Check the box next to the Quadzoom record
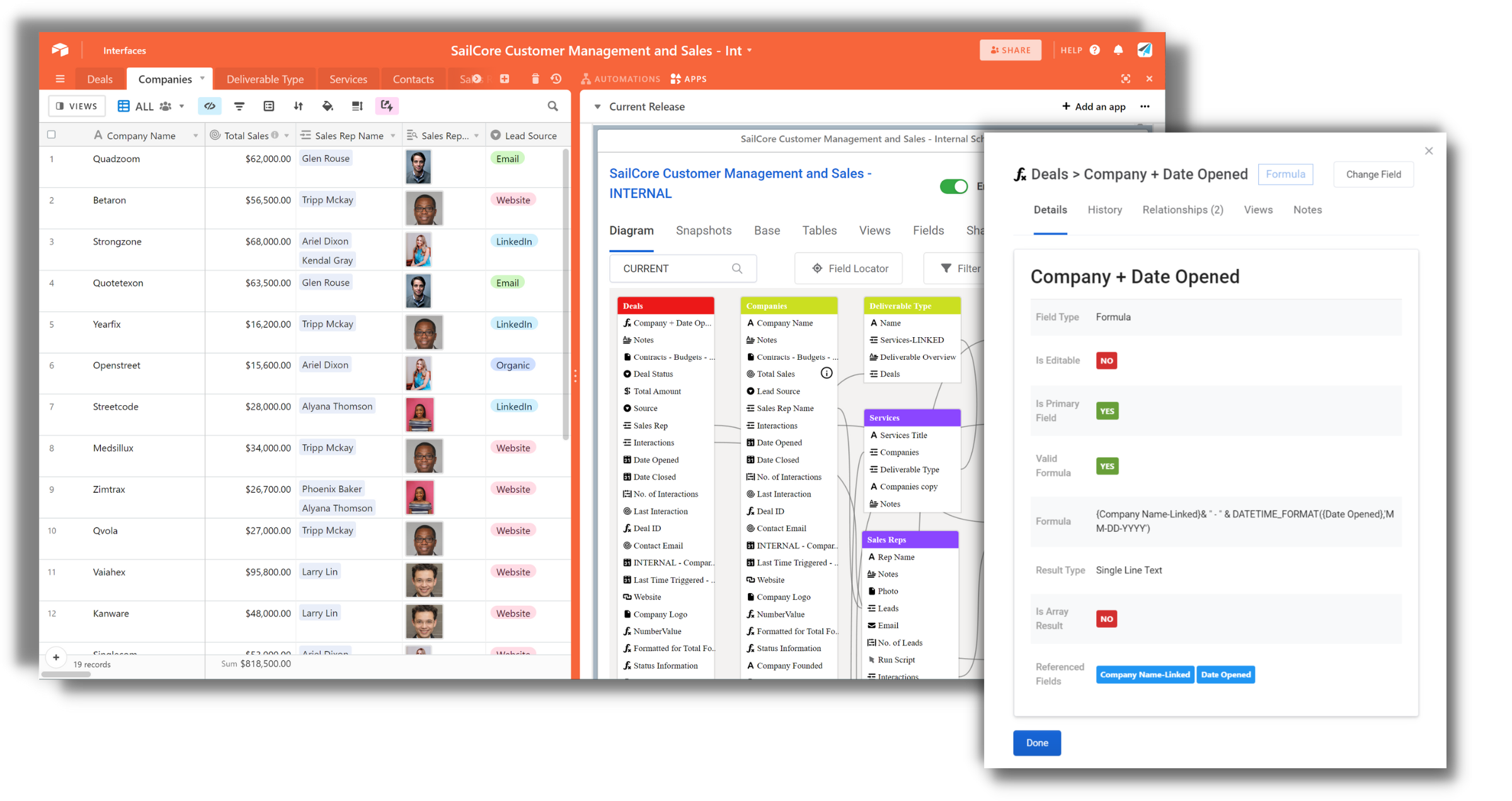Viewport: 1512px width, 801px height. [x=52, y=159]
